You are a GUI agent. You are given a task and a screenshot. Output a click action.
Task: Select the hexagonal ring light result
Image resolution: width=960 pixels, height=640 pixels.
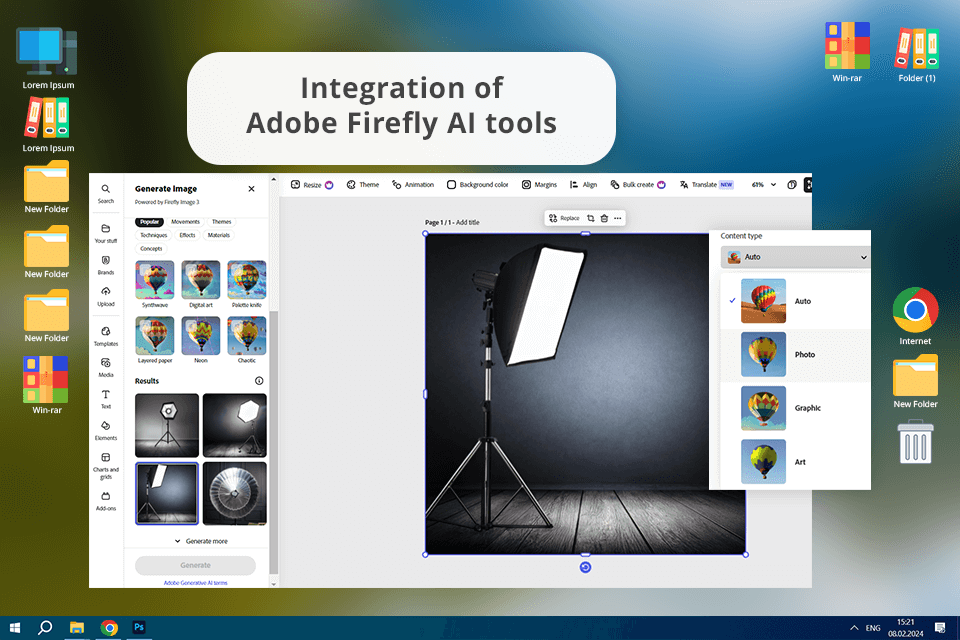pyautogui.click(x=167, y=426)
